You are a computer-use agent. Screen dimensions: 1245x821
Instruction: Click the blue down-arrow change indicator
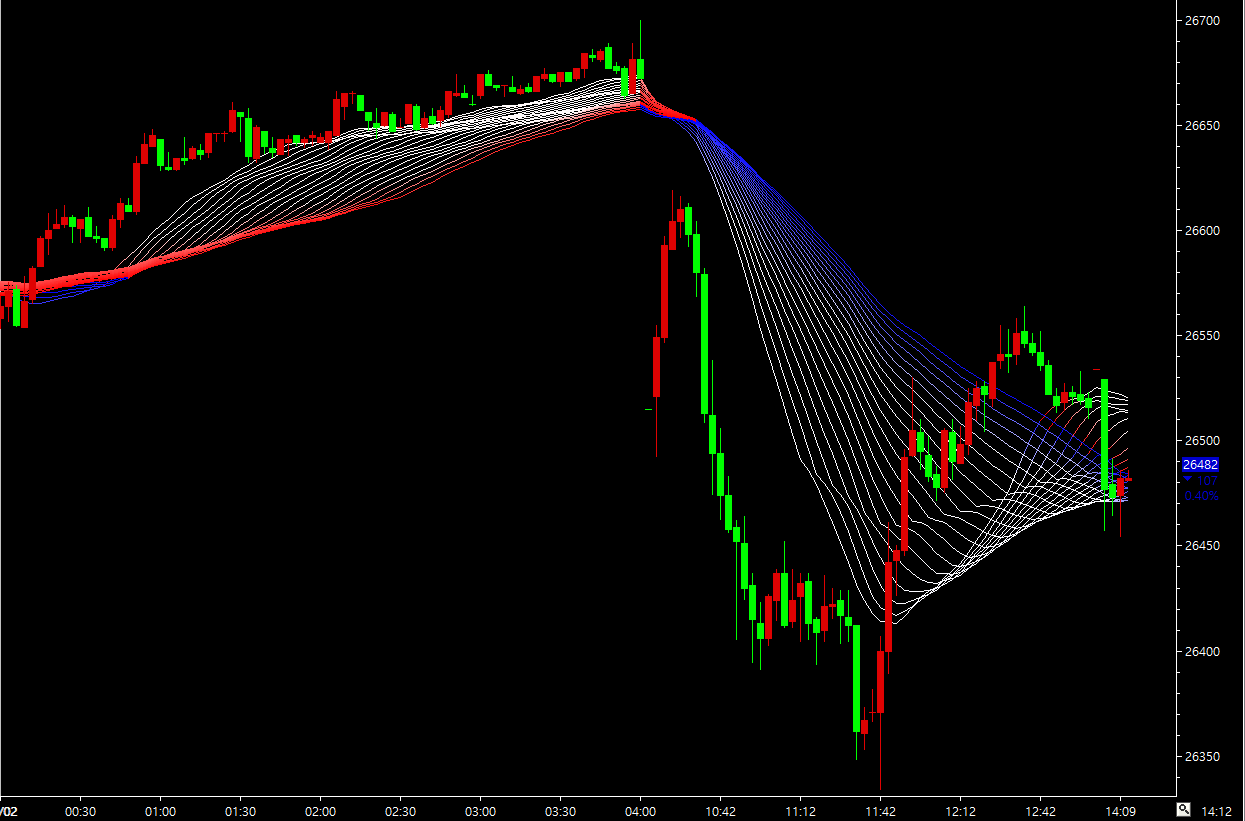click(1188, 480)
